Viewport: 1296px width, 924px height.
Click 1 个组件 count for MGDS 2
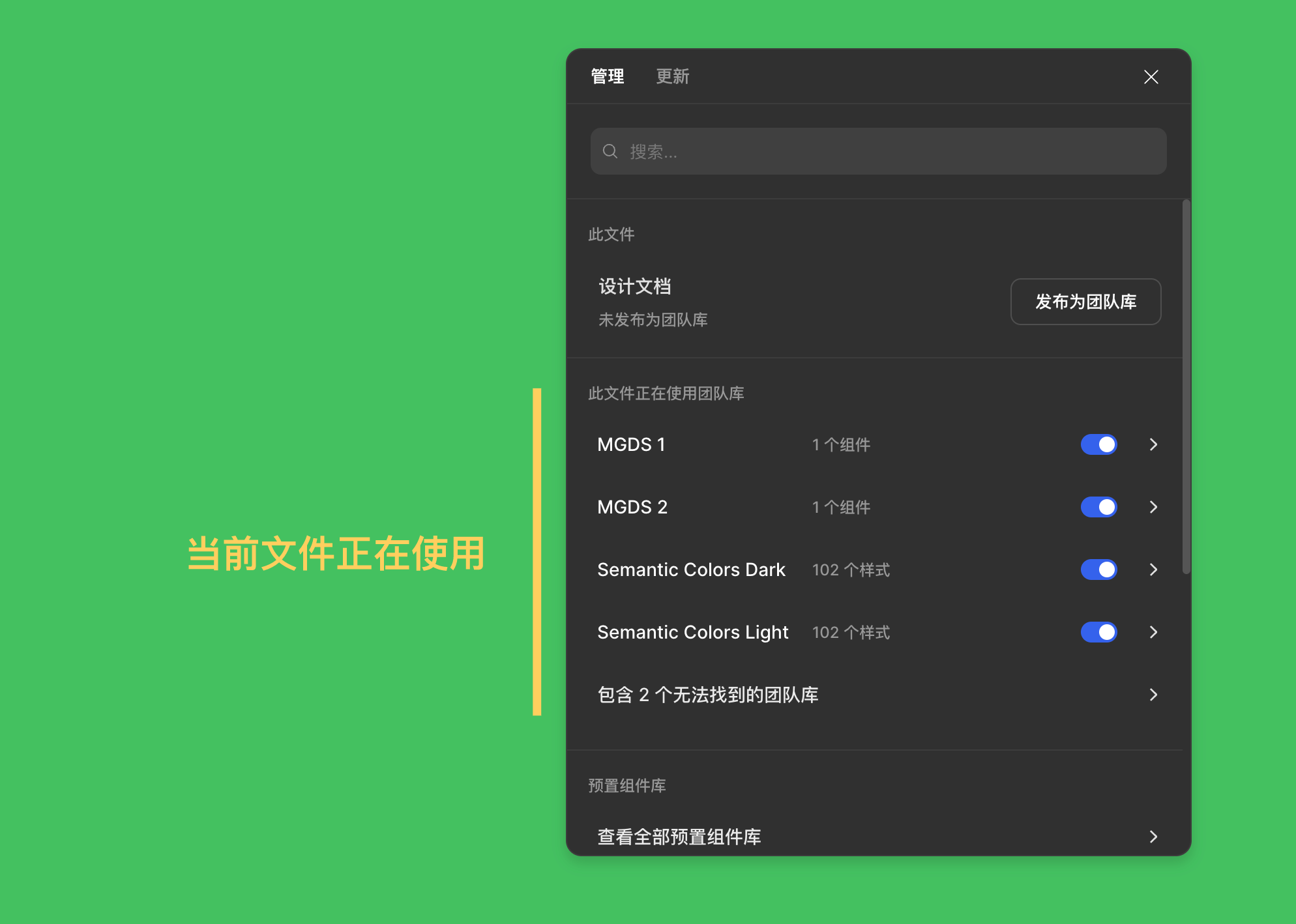click(841, 508)
